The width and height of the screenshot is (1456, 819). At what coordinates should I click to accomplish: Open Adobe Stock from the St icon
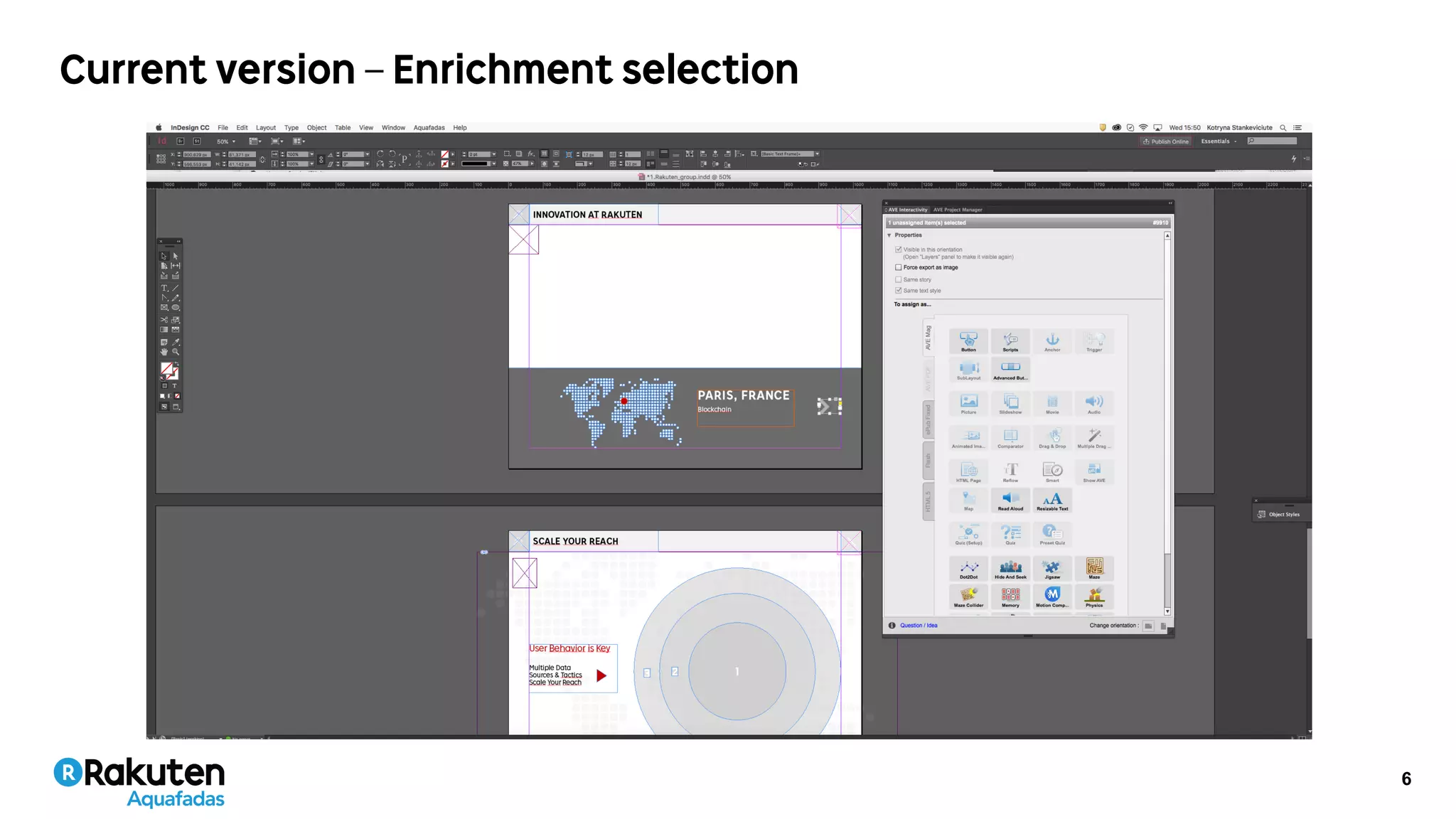tap(197, 141)
